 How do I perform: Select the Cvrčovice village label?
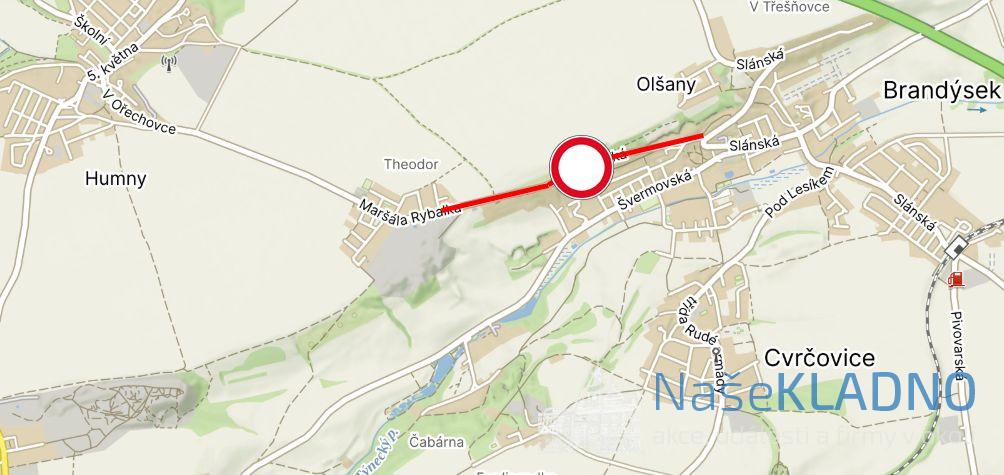click(x=820, y=357)
